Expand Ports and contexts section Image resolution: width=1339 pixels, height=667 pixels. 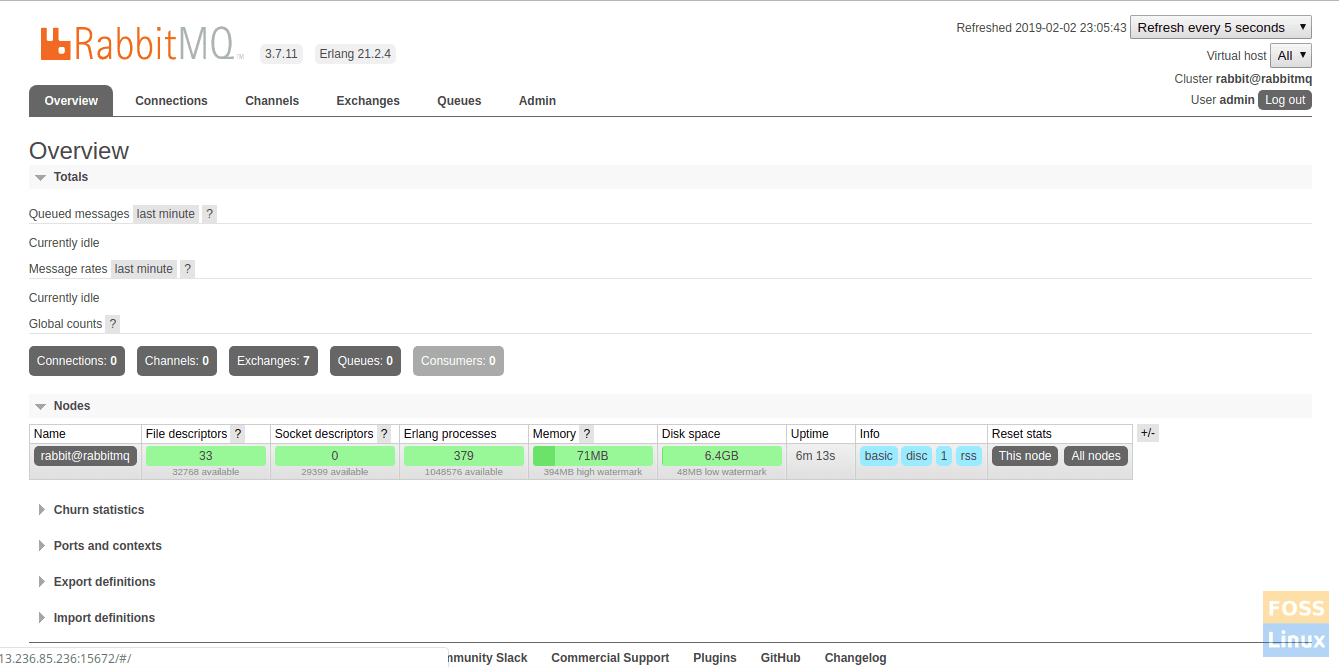(x=100, y=546)
